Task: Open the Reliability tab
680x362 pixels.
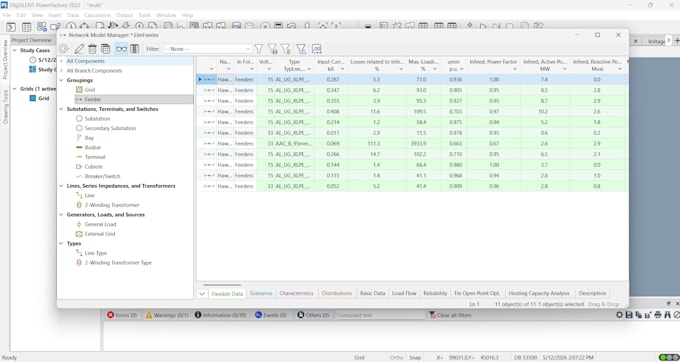Action: tap(435, 294)
